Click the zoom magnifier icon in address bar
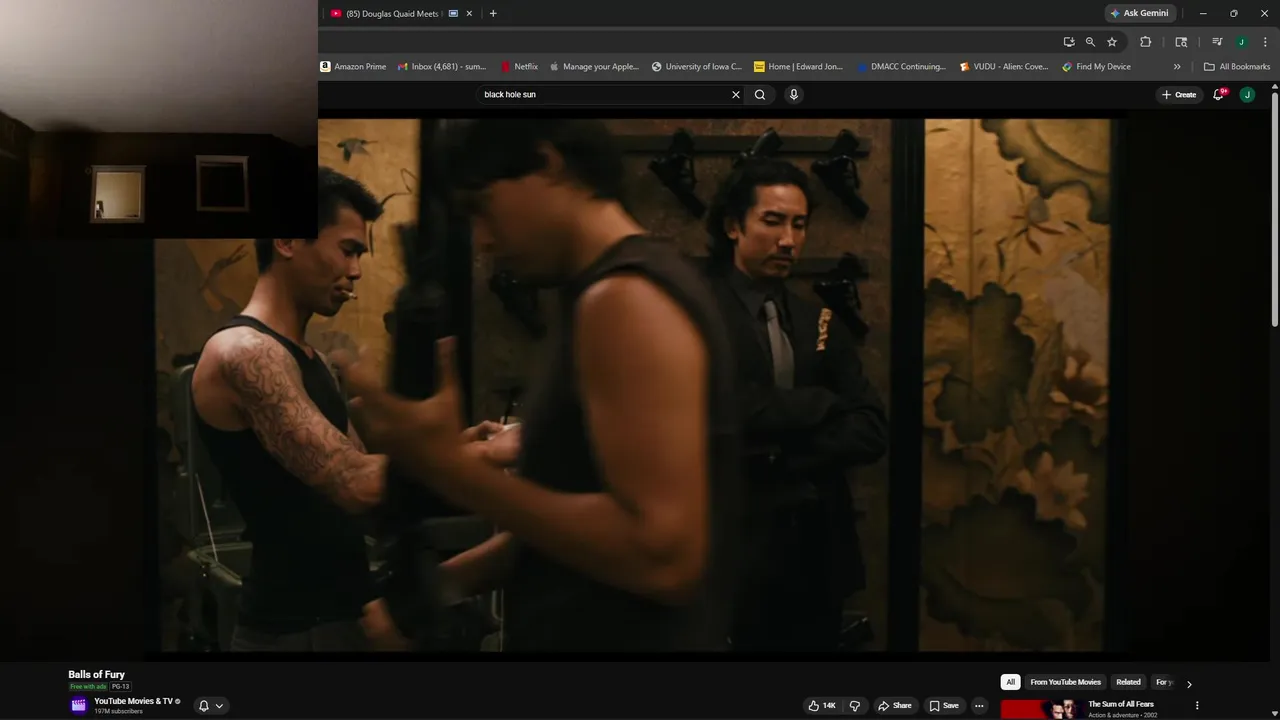1280x720 pixels. 1090,42
